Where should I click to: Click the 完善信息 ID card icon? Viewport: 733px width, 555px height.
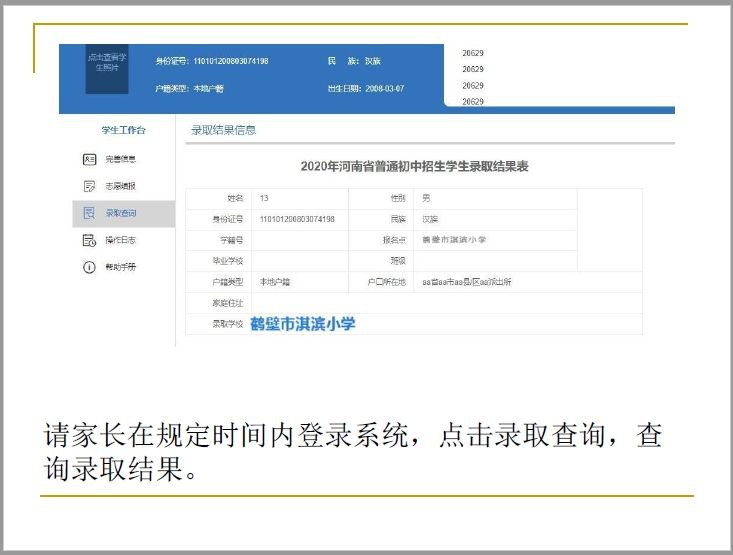(x=88, y=159)
